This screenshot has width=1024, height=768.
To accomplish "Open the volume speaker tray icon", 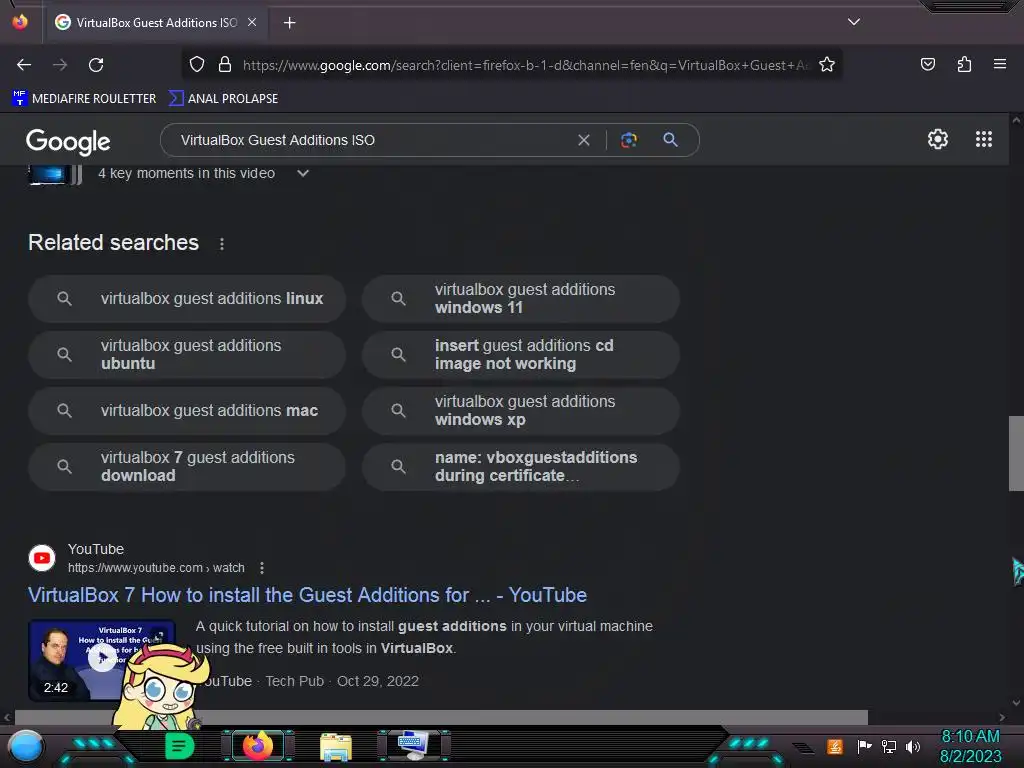I will tap(912, 746).
